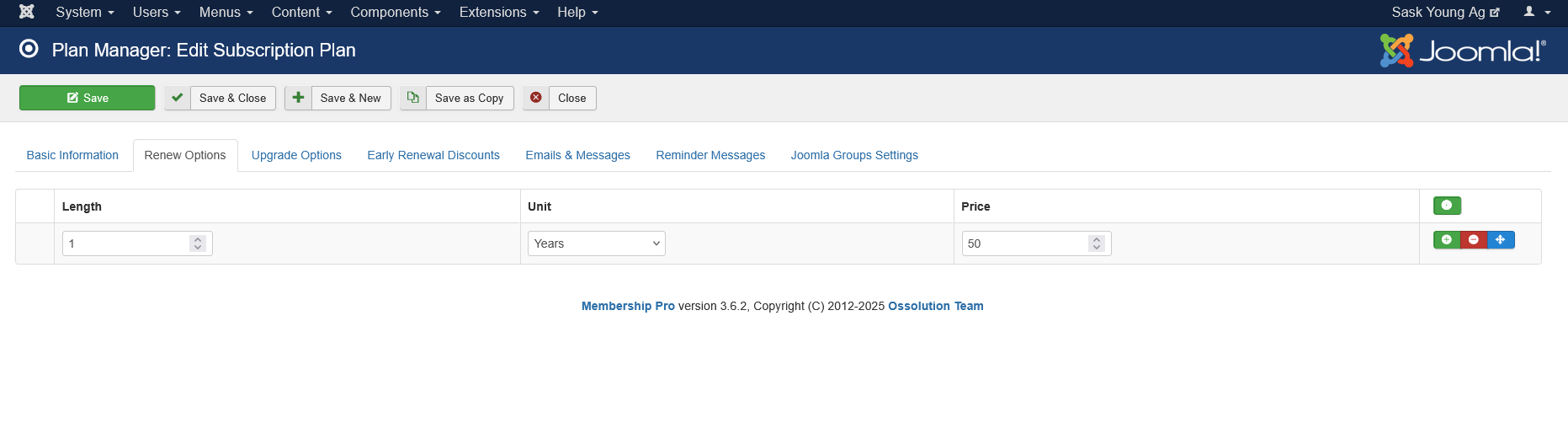This screenshot has height=428, width=1568.
Task: Expand the Extensions menu
Action: click(498, 12)
